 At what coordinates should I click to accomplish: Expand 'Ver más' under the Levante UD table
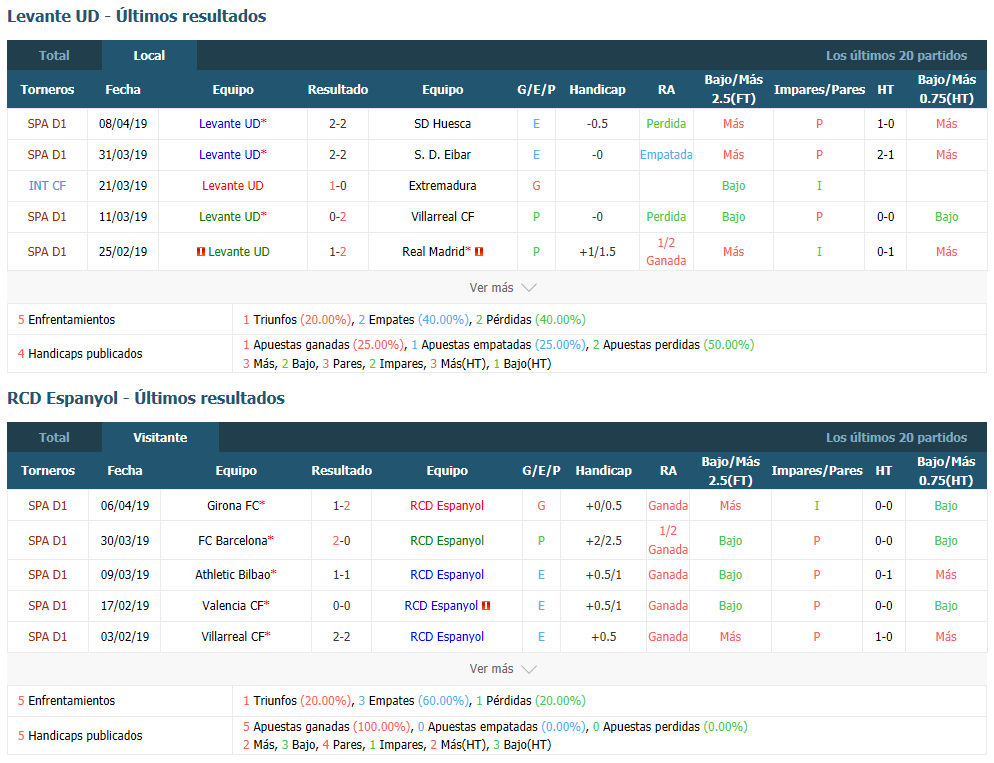pyautogui.click(x=503, y=288)
